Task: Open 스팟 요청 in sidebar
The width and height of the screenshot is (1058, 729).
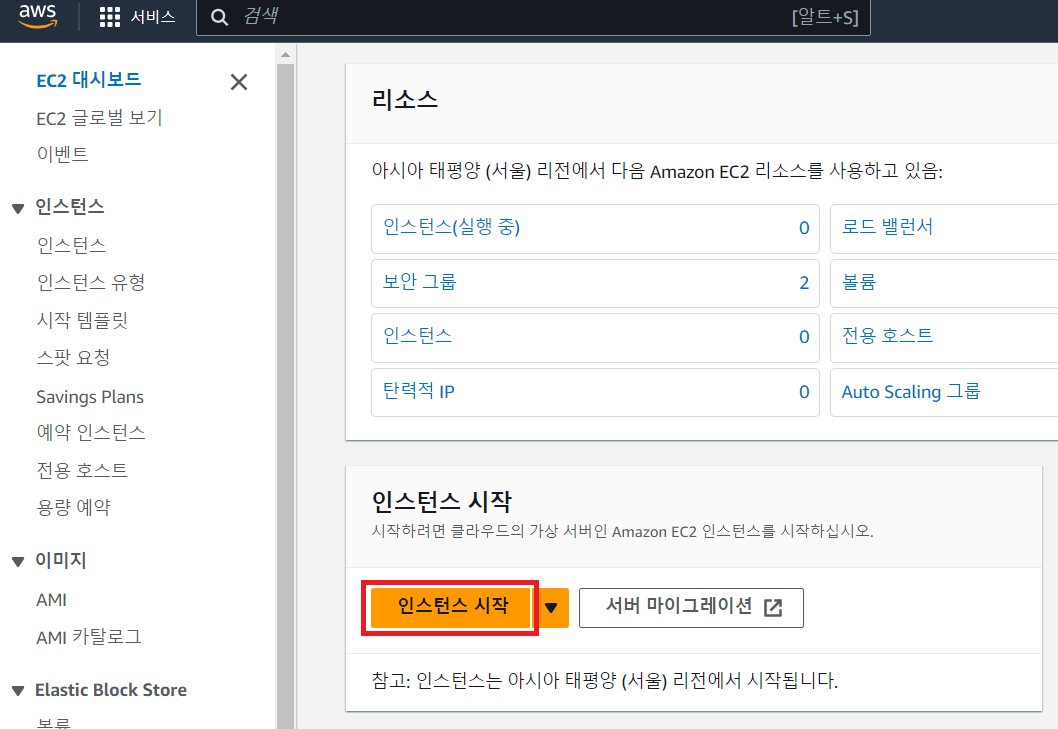Action: 73,357
